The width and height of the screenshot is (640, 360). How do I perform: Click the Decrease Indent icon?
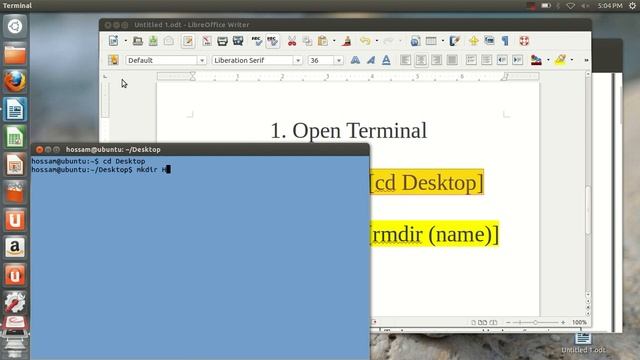[502, 60]
